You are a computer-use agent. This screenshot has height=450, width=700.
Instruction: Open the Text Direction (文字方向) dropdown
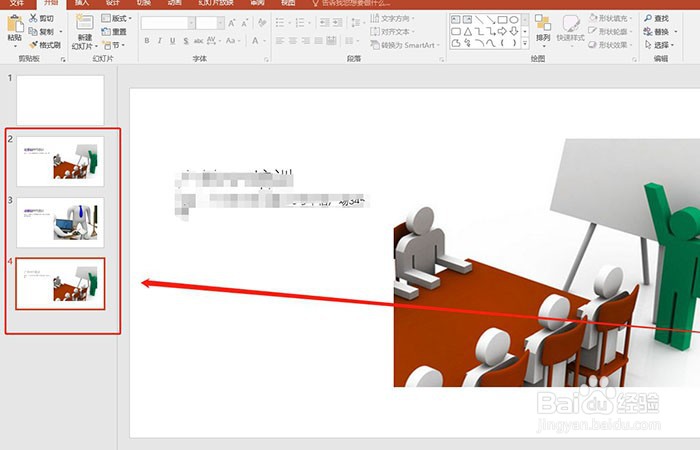point(392,18)
